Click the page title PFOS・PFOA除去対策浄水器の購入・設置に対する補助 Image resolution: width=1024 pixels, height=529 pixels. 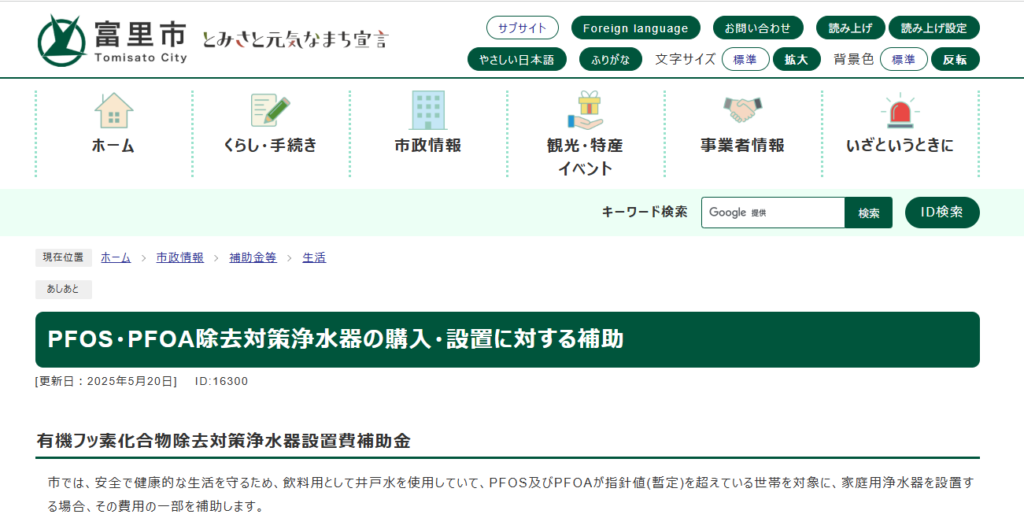pos(336,340)
